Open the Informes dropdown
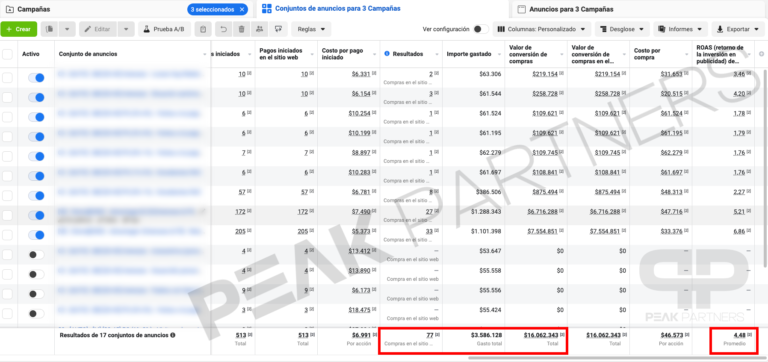The image size is (768, 362). [680, 29]
